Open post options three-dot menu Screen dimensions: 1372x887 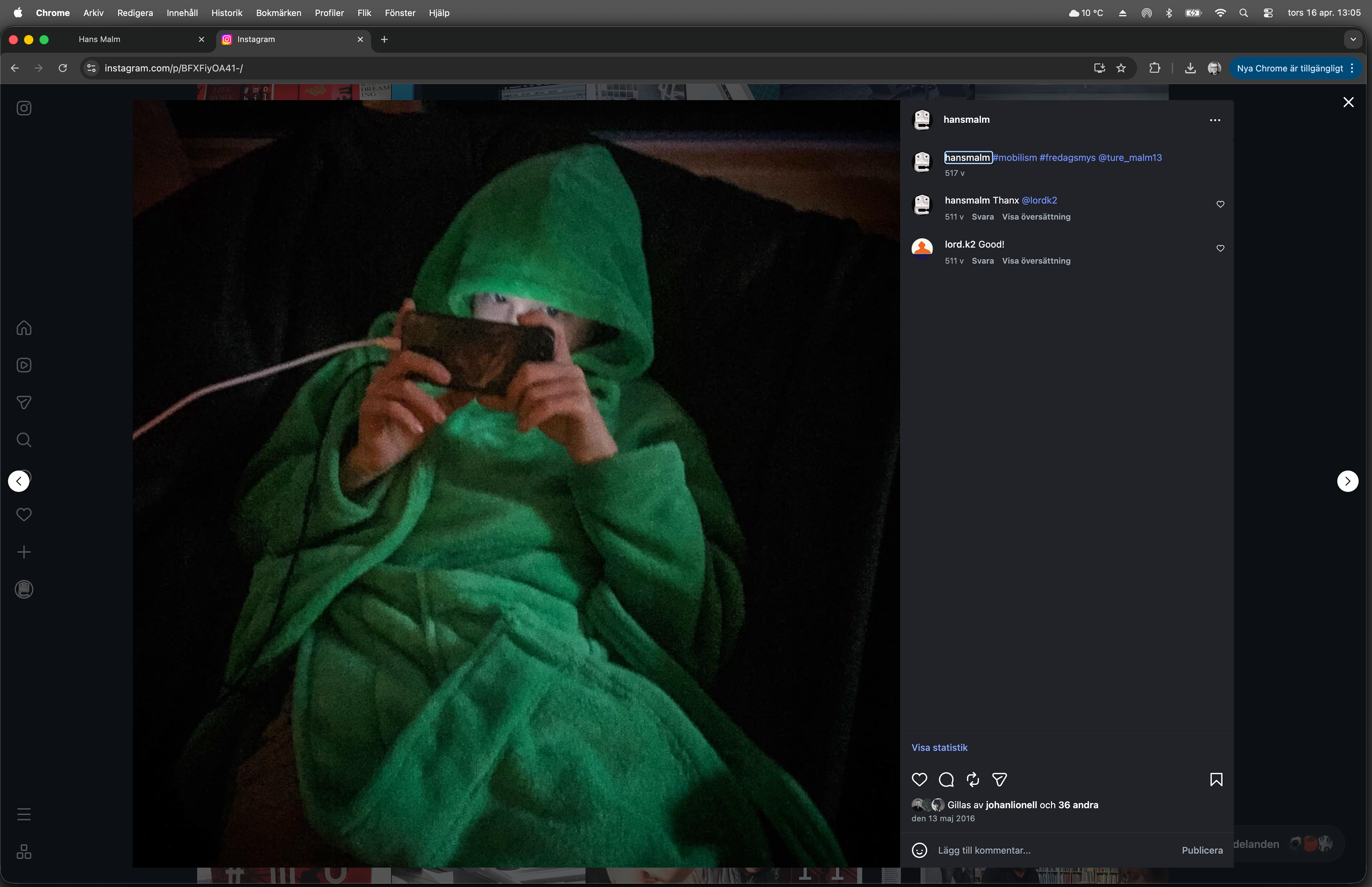[x=1215, y=120]
